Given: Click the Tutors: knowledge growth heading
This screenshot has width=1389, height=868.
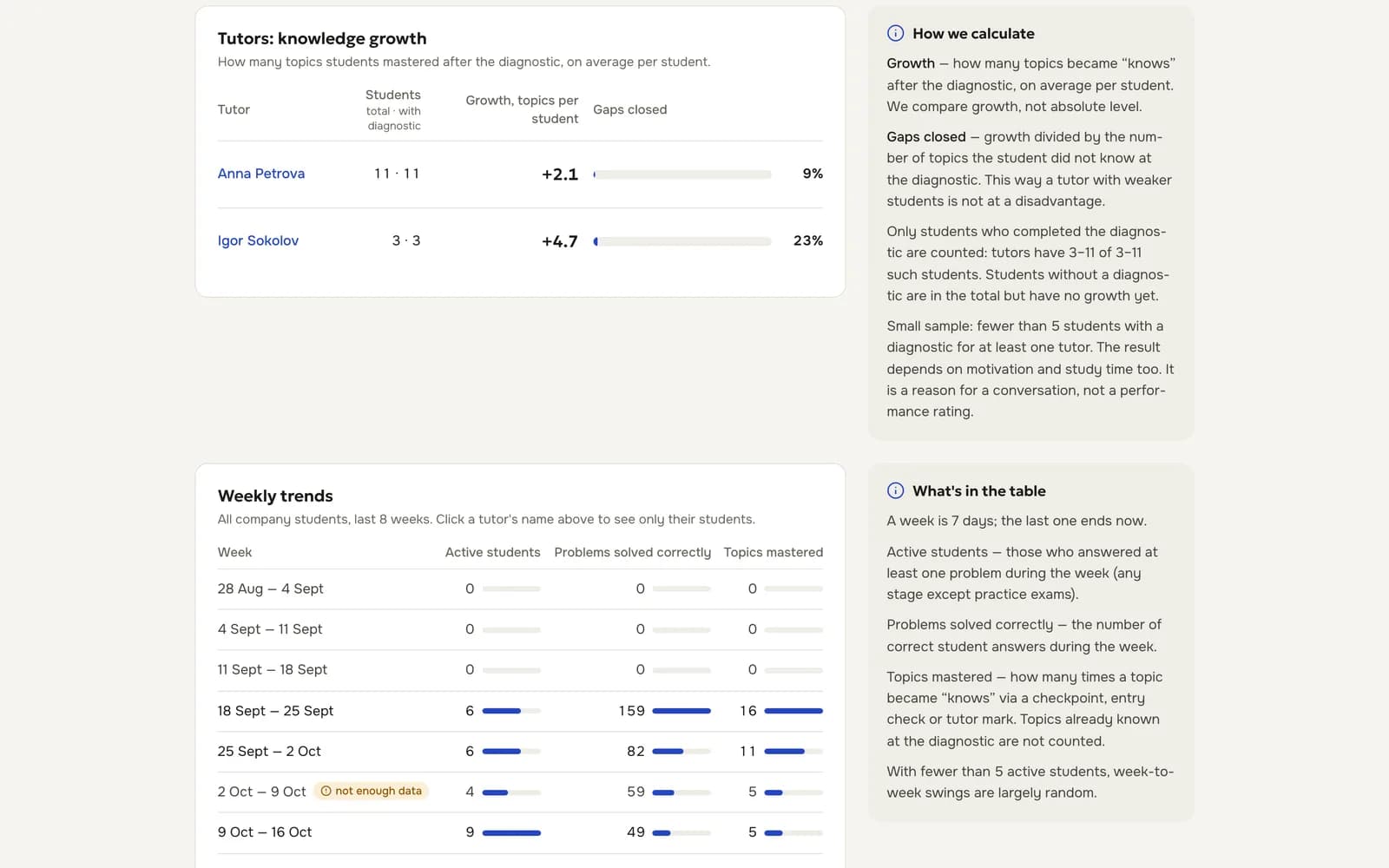Looking at the screenshot, I should pyautogui.click(x=322, y=38).
